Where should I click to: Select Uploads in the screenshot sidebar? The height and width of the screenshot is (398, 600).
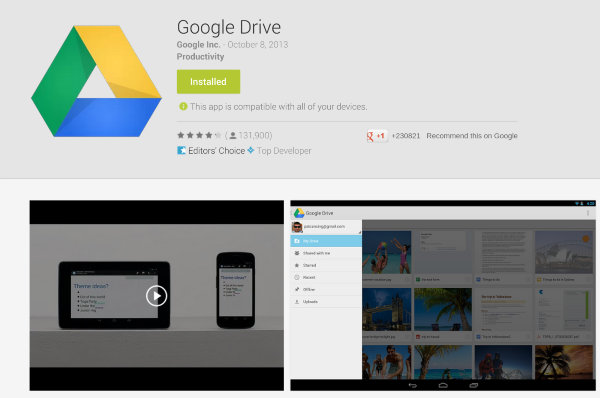click(x=326, y=302)
